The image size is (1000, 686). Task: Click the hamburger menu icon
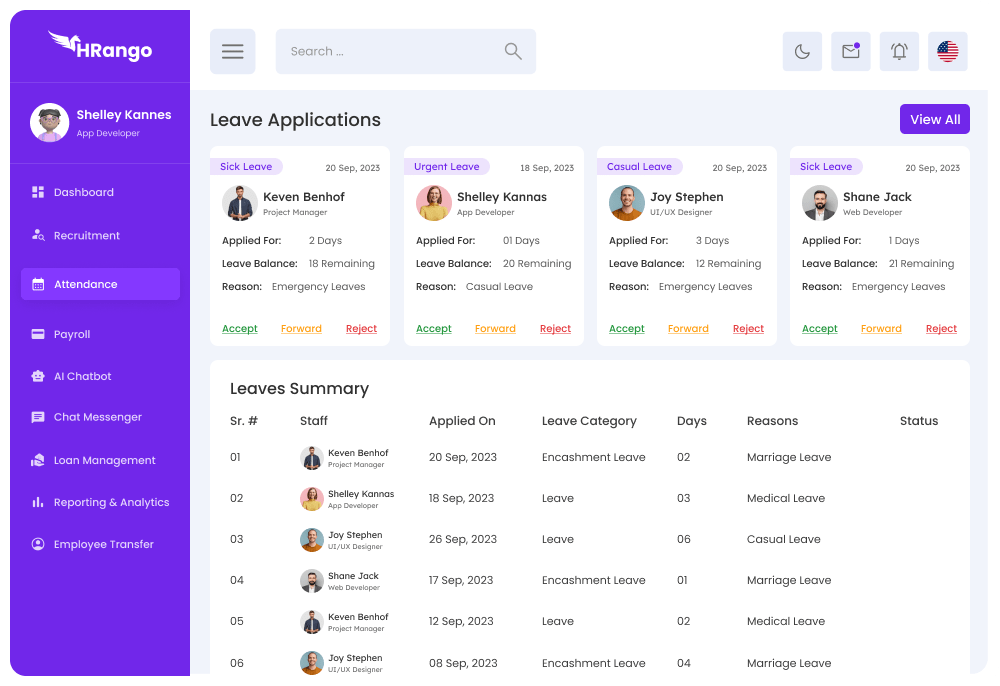tap(232, 52)
